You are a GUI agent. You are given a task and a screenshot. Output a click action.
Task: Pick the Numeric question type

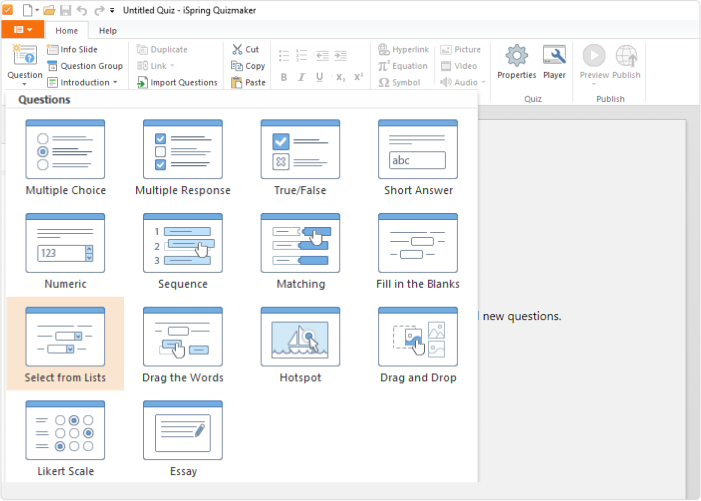[x=65, y=251]
